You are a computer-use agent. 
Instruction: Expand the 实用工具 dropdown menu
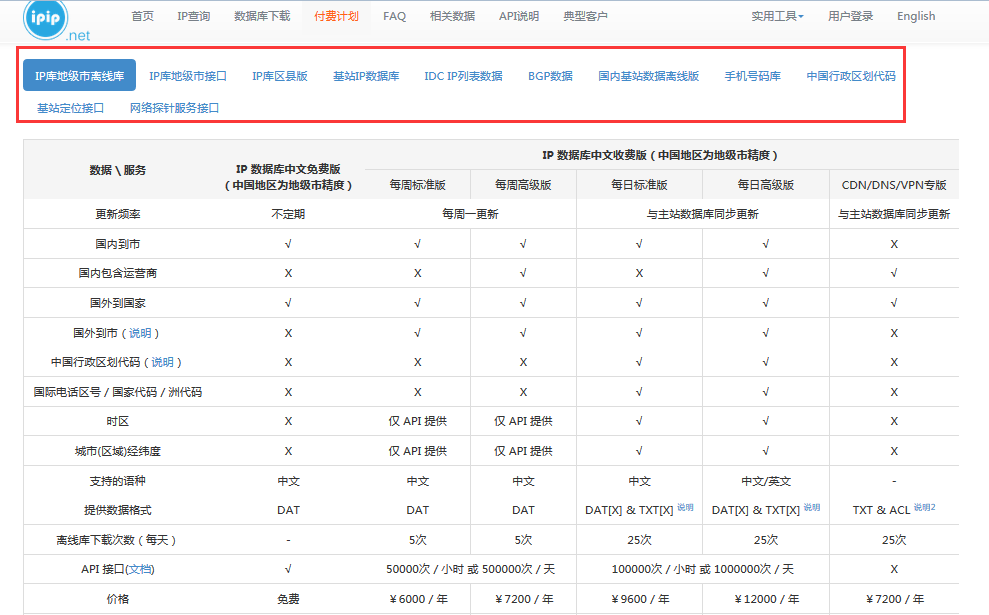tap(777, 16)
